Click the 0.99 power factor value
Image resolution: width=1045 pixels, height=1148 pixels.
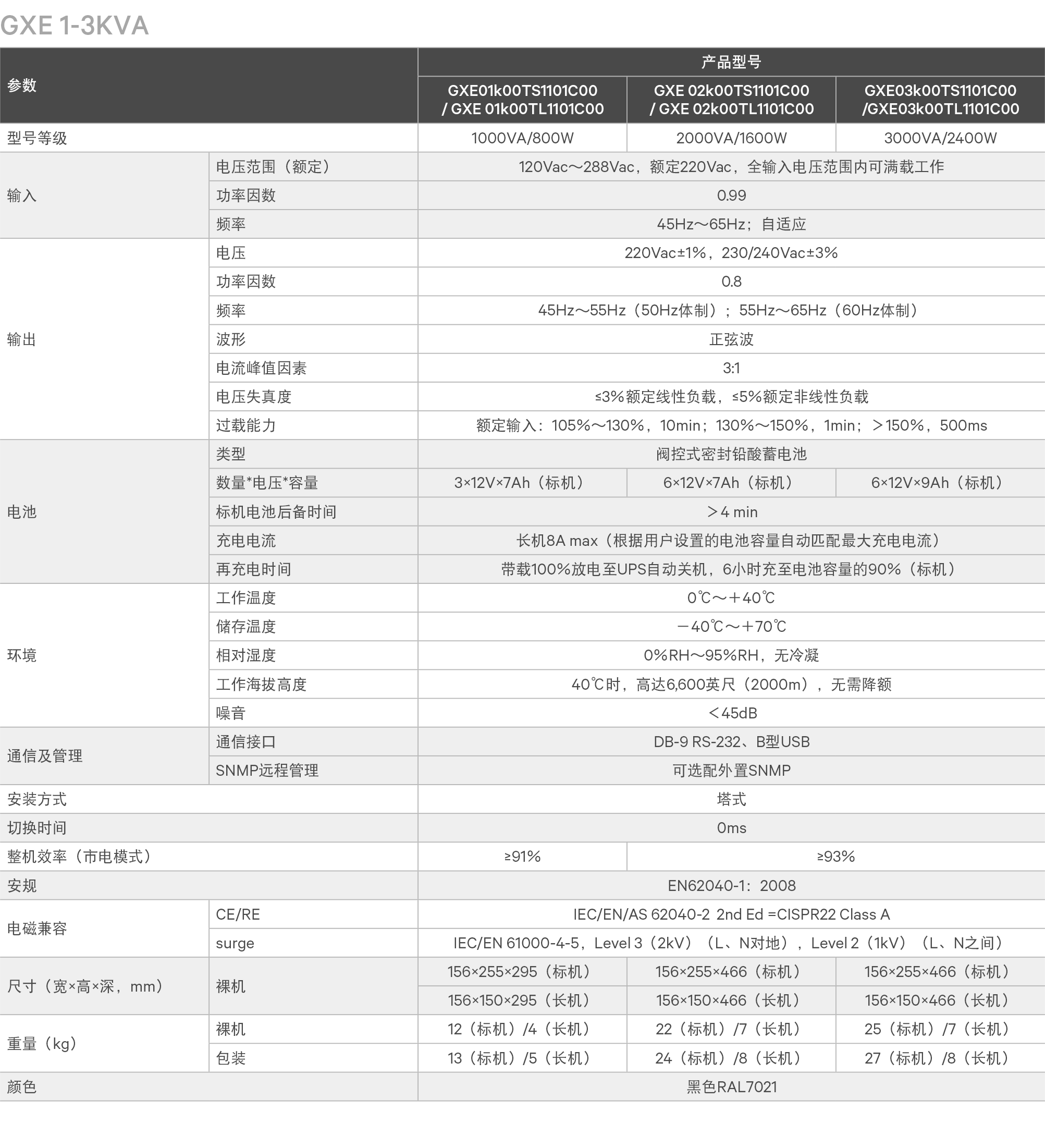(731, 196)
